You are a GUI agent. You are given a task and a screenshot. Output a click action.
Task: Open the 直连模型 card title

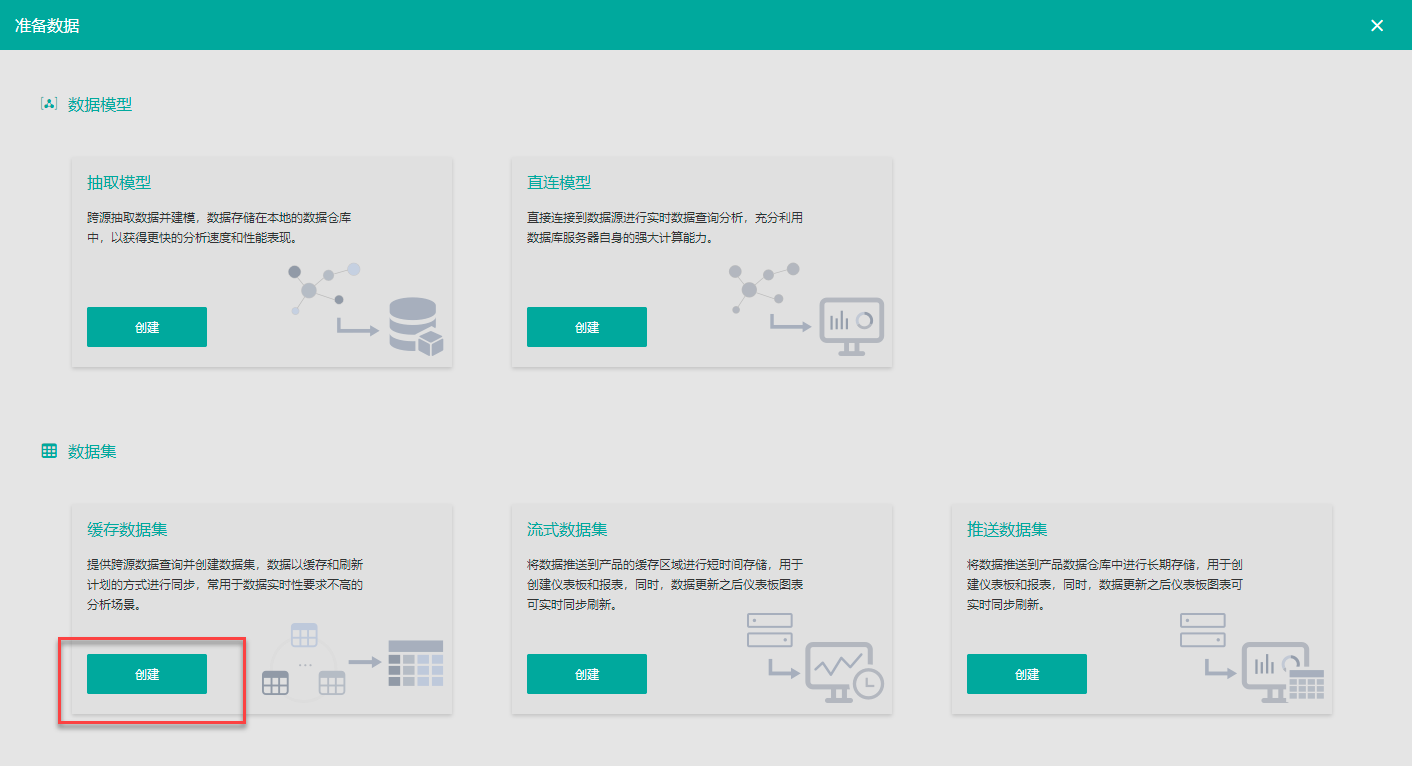point(559,183)
